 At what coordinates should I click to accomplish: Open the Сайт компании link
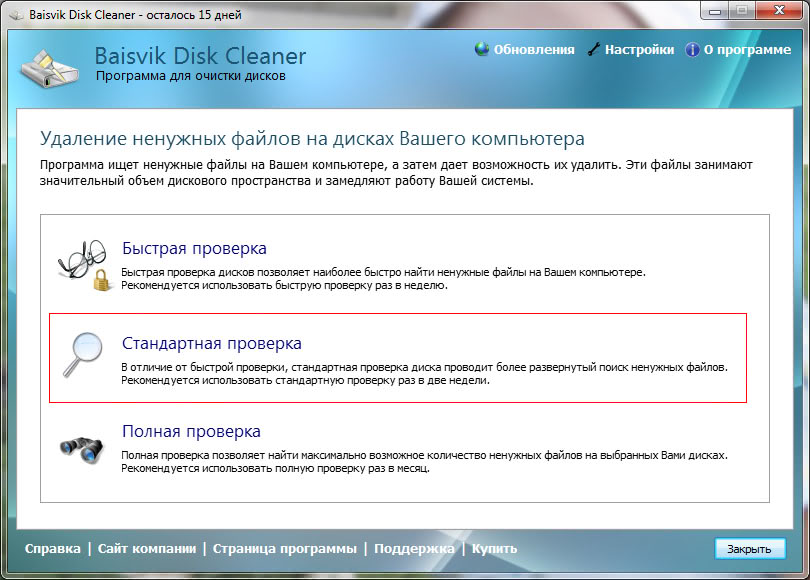pyautogui.click(x=147, y=548)
